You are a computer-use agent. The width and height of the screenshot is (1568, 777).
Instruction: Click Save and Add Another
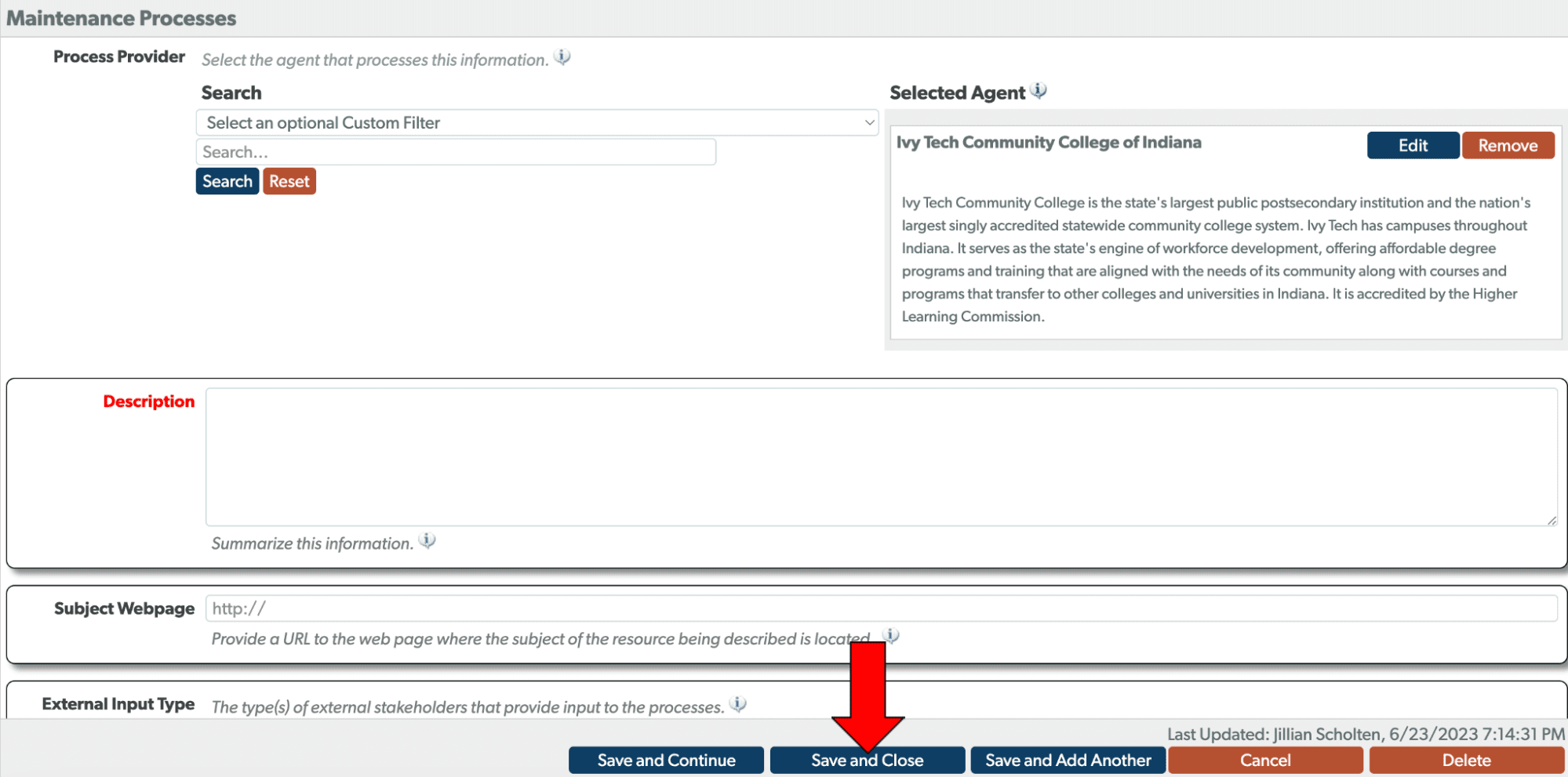click(1068, 759)
